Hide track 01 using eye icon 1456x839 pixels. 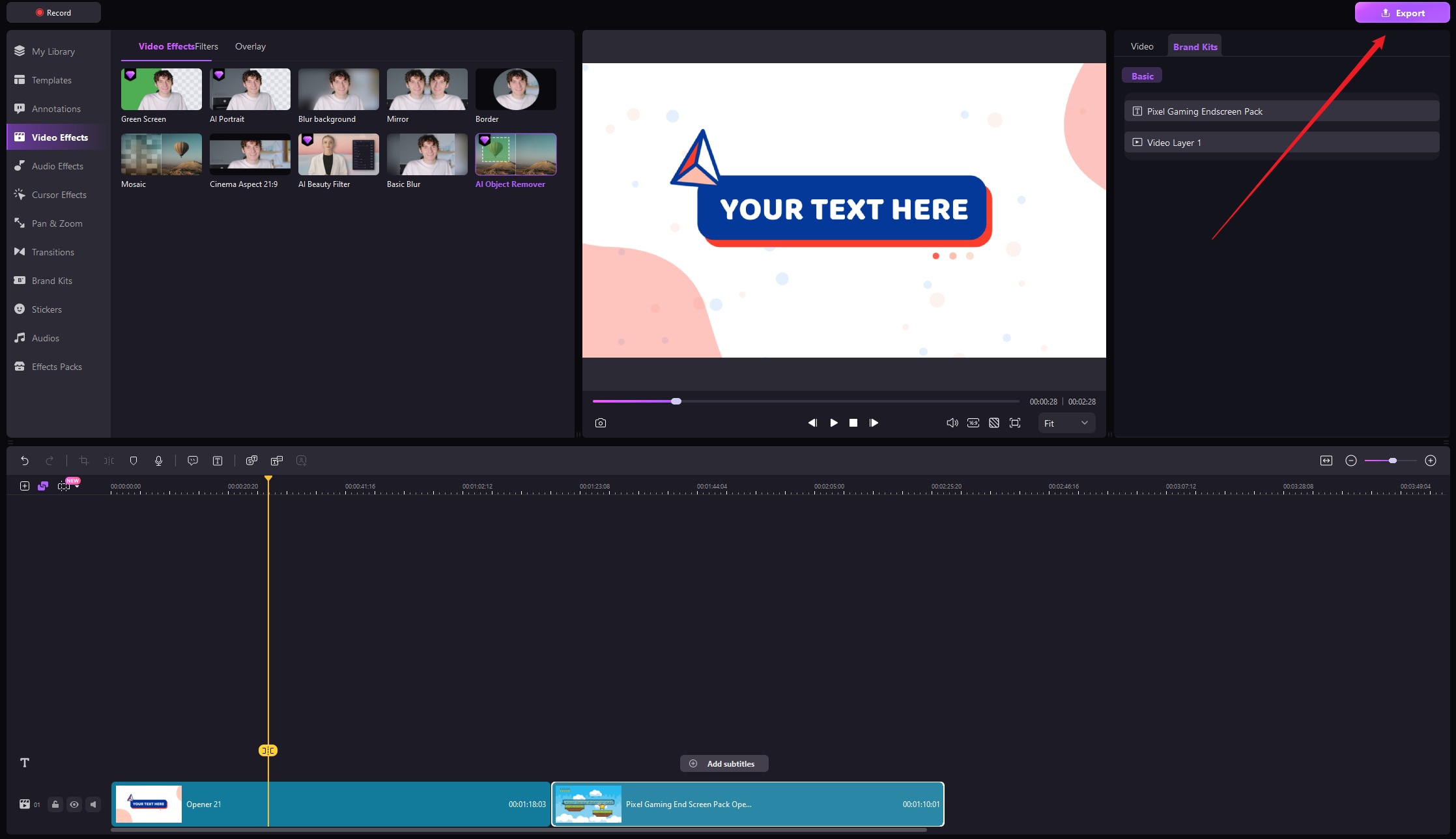(74, 804)
